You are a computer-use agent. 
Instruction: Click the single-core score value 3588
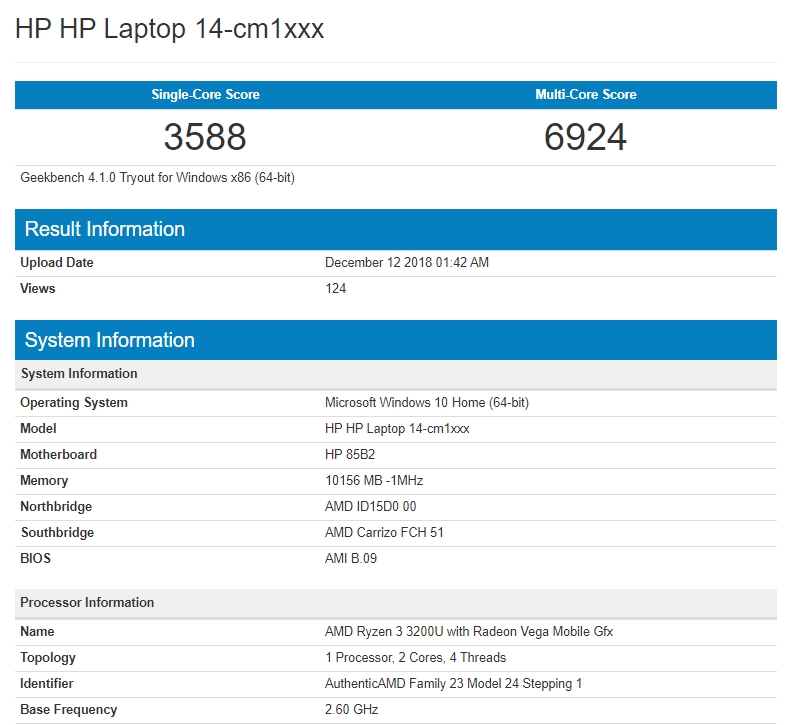point(205,137)
